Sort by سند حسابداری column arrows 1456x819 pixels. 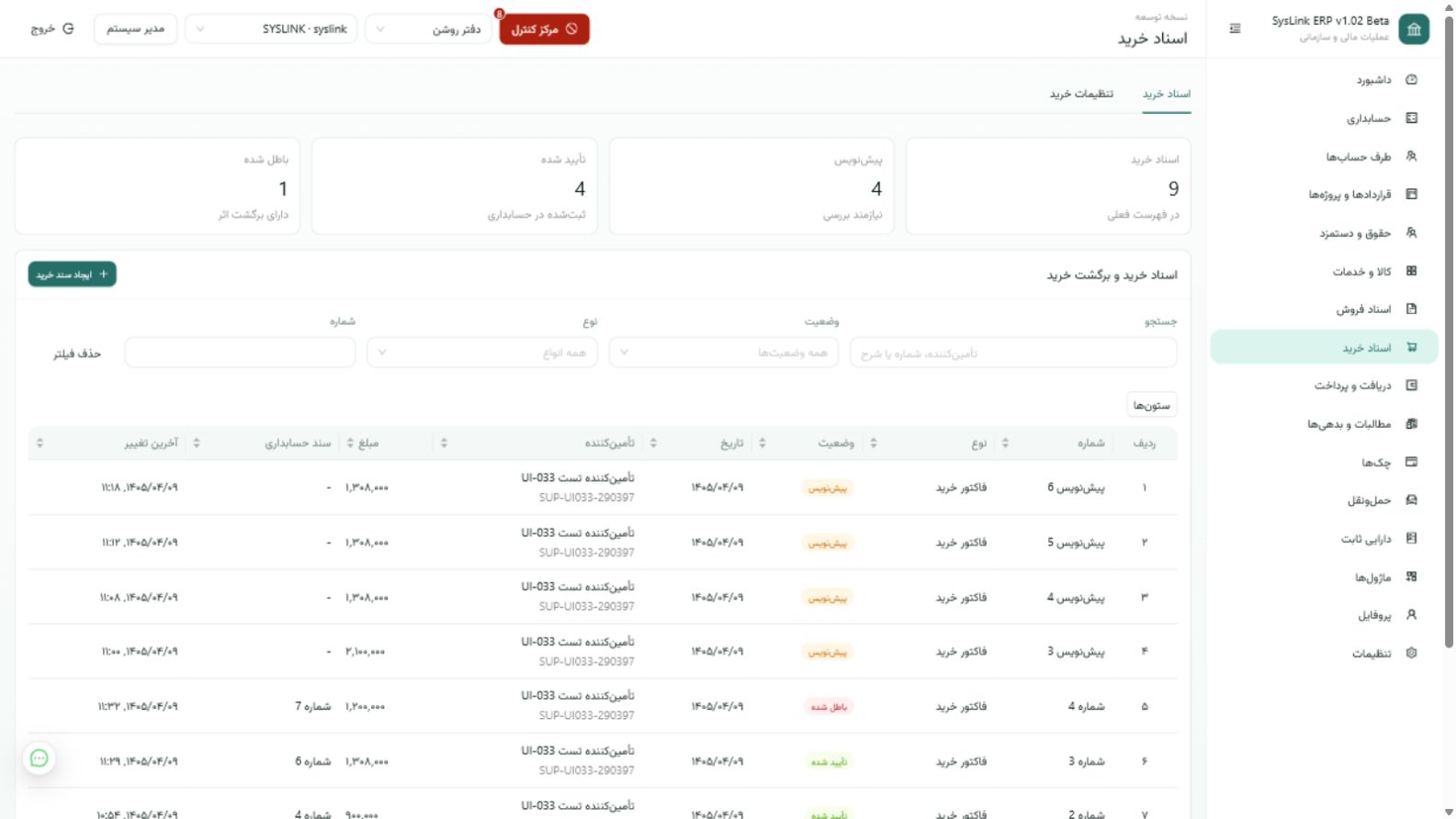(197, 443)
